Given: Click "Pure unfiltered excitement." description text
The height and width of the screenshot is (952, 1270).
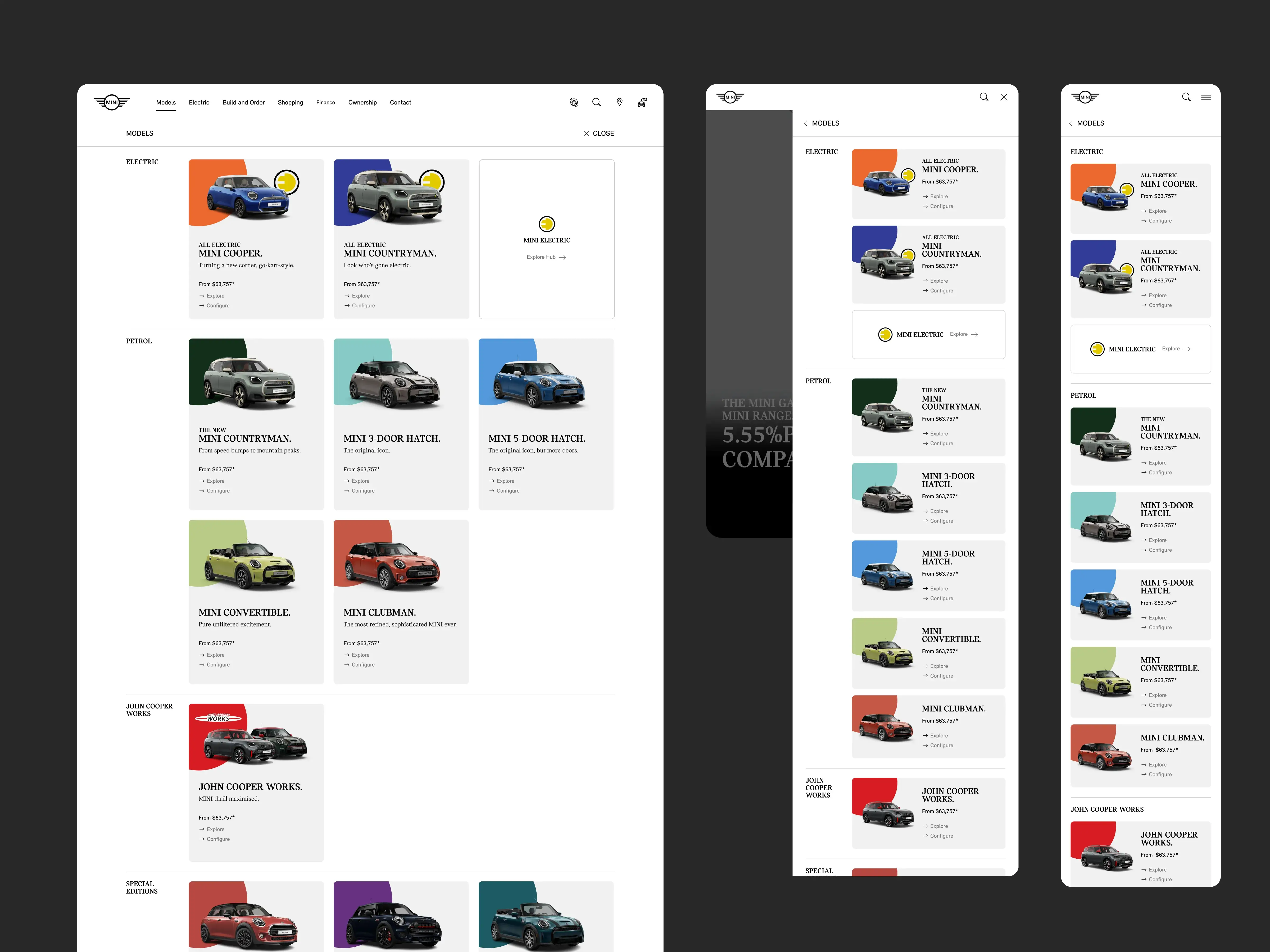Looking at the screenshot, I should pos(235,624).
